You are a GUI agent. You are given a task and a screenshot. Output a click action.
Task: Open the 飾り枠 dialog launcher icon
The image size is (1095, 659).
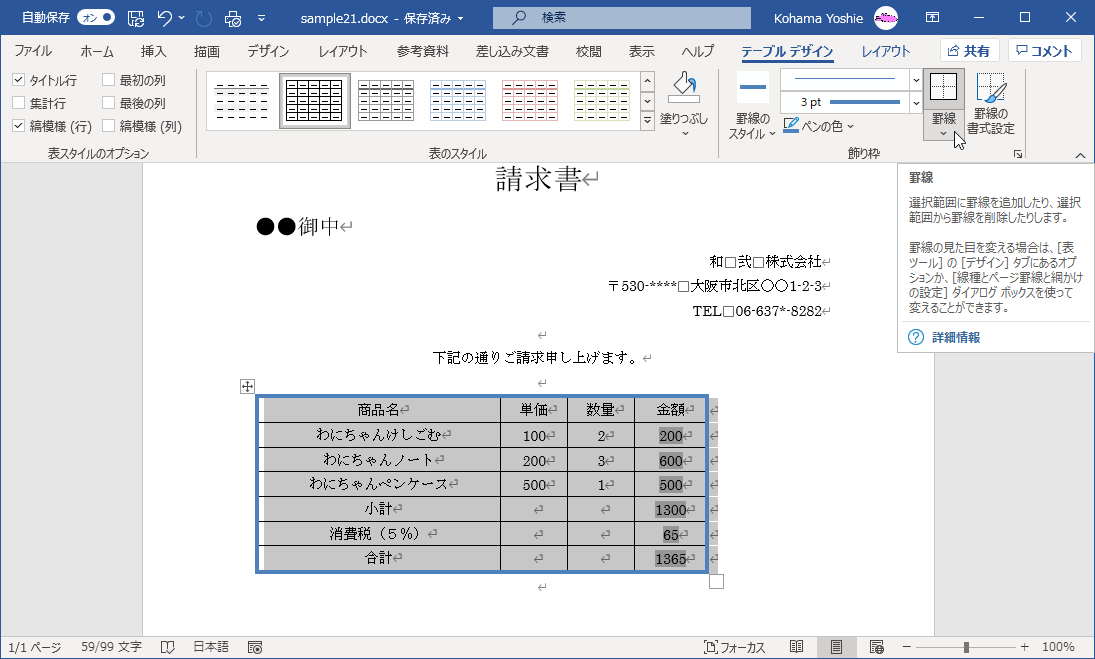1018,154
